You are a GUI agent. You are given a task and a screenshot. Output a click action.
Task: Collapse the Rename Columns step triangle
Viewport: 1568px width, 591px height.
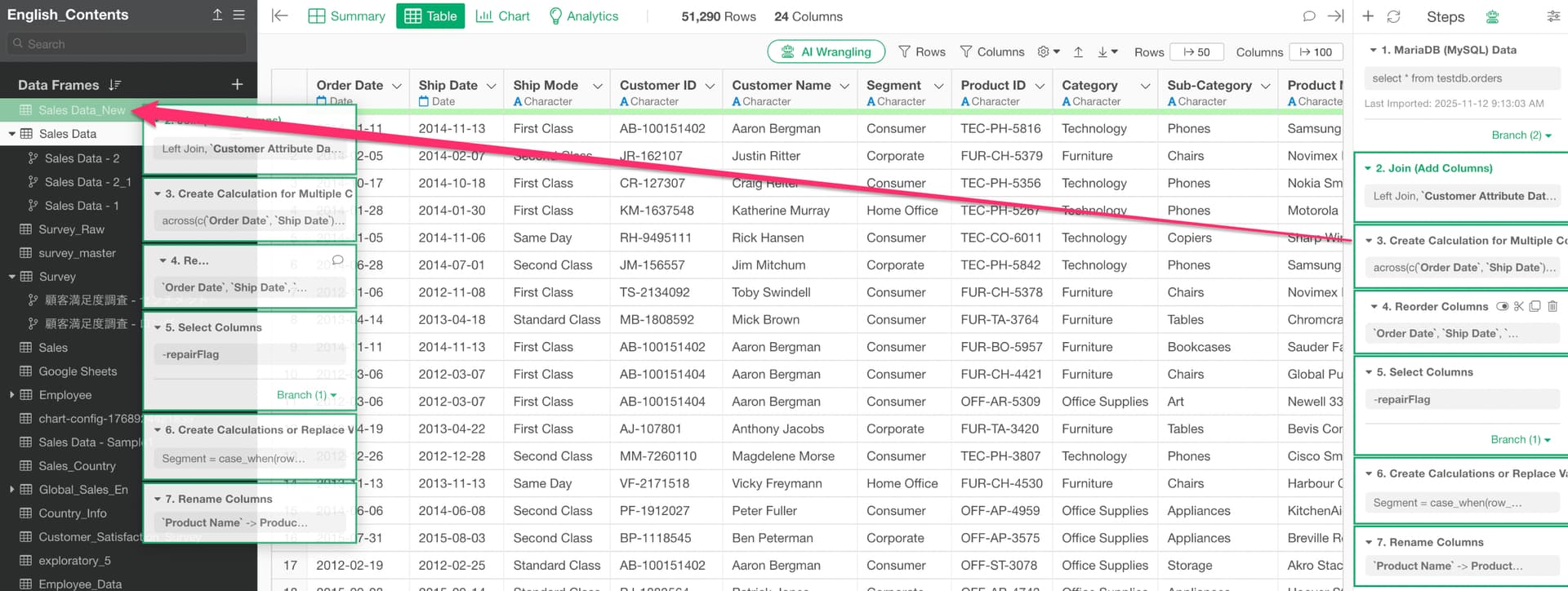tap(1369, 542)
